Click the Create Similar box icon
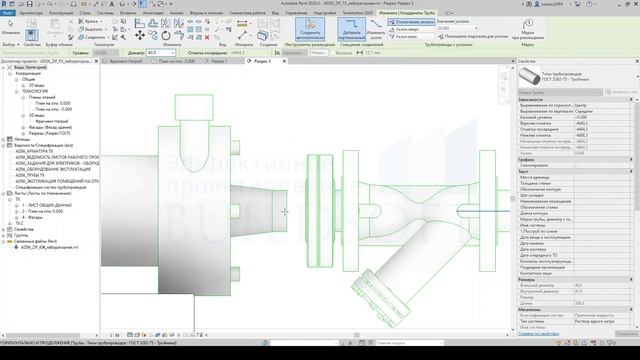The image size is (640, 360). [x=263, y=36]
